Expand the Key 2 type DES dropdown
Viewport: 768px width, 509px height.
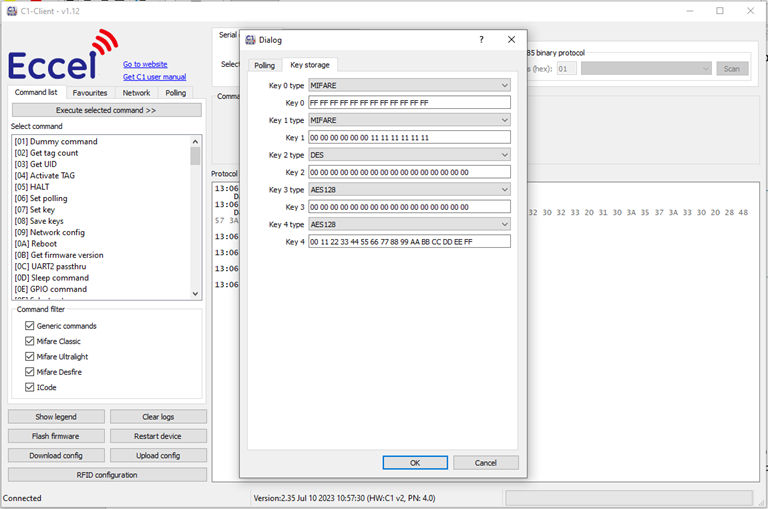(409, 155)
